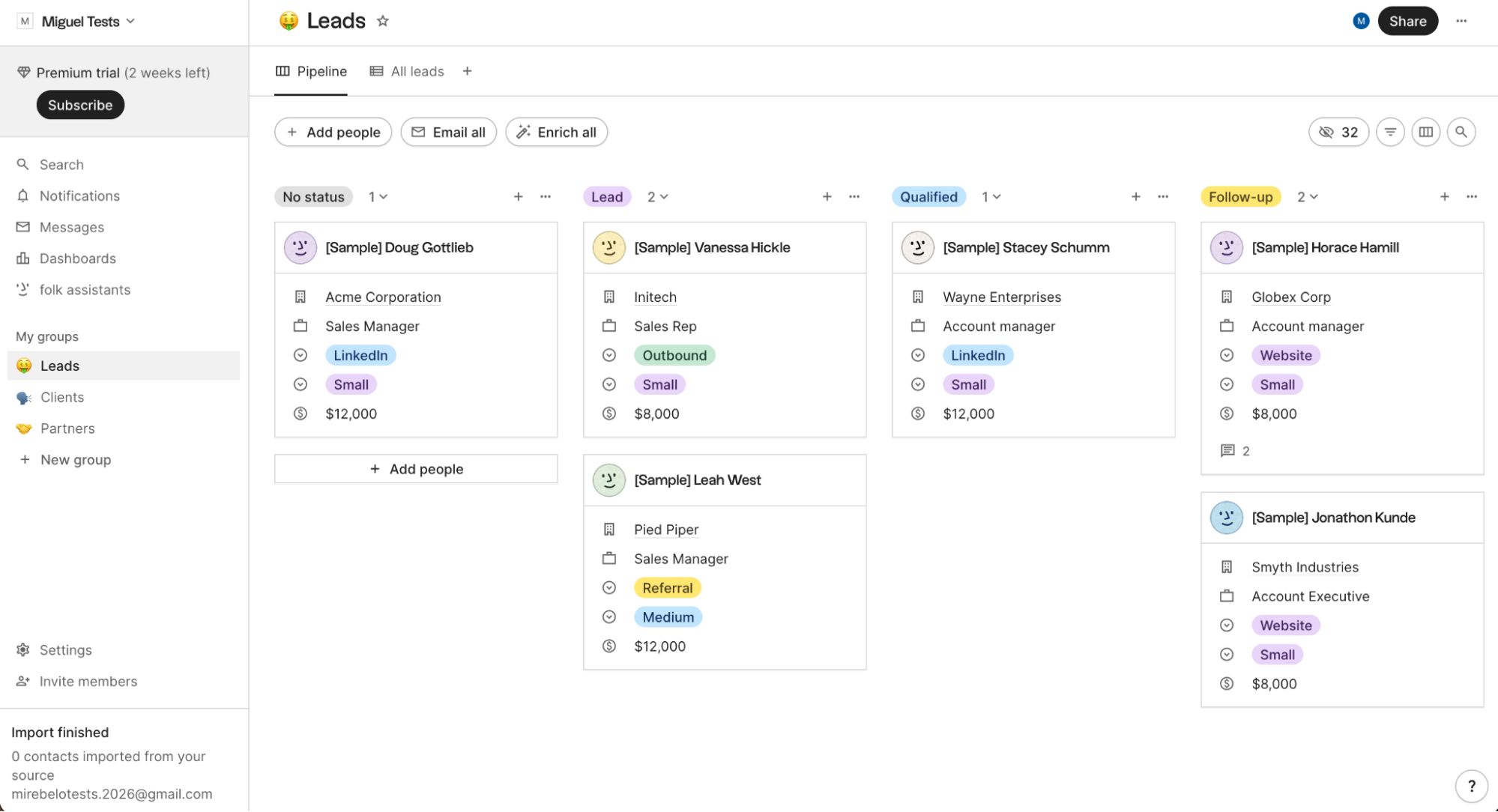The width and height of the screenshot is (1498, 812).
Task: Open the Wayne Enterprises company link
Action: tap(1001, 297)
